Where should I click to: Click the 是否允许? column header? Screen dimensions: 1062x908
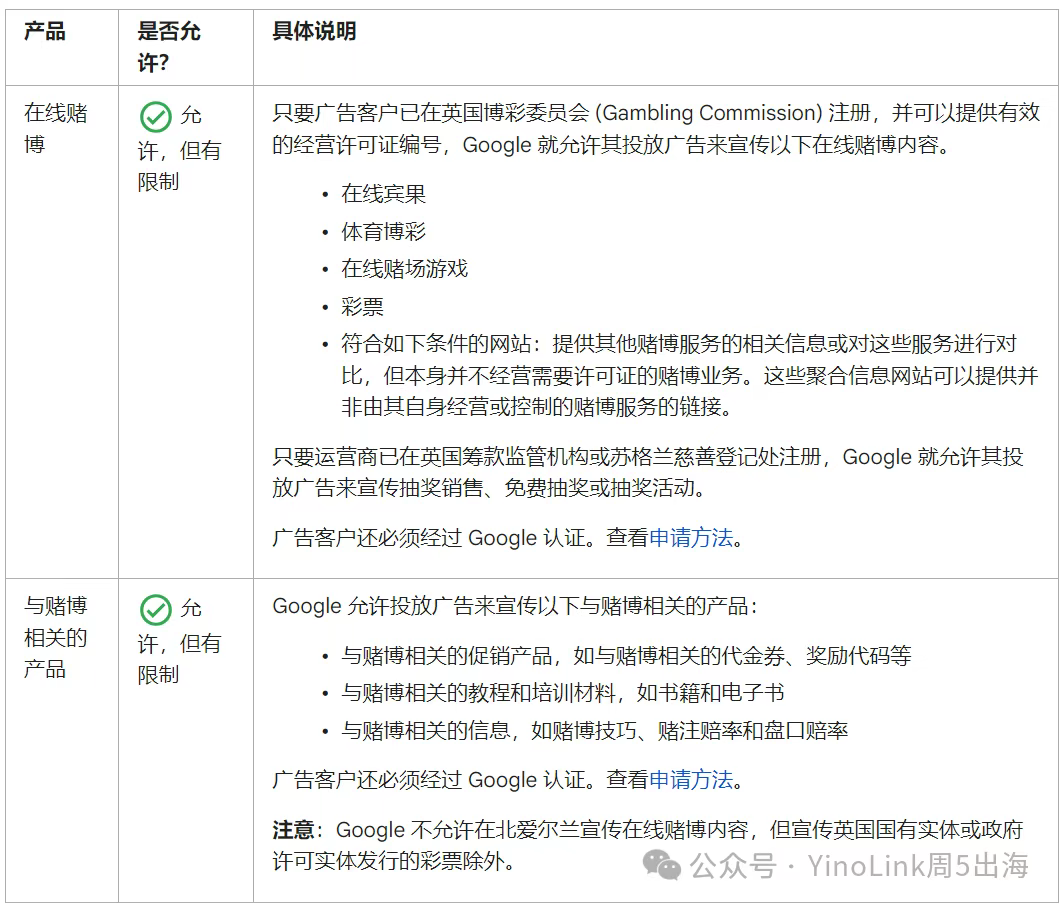pos(169,47)
